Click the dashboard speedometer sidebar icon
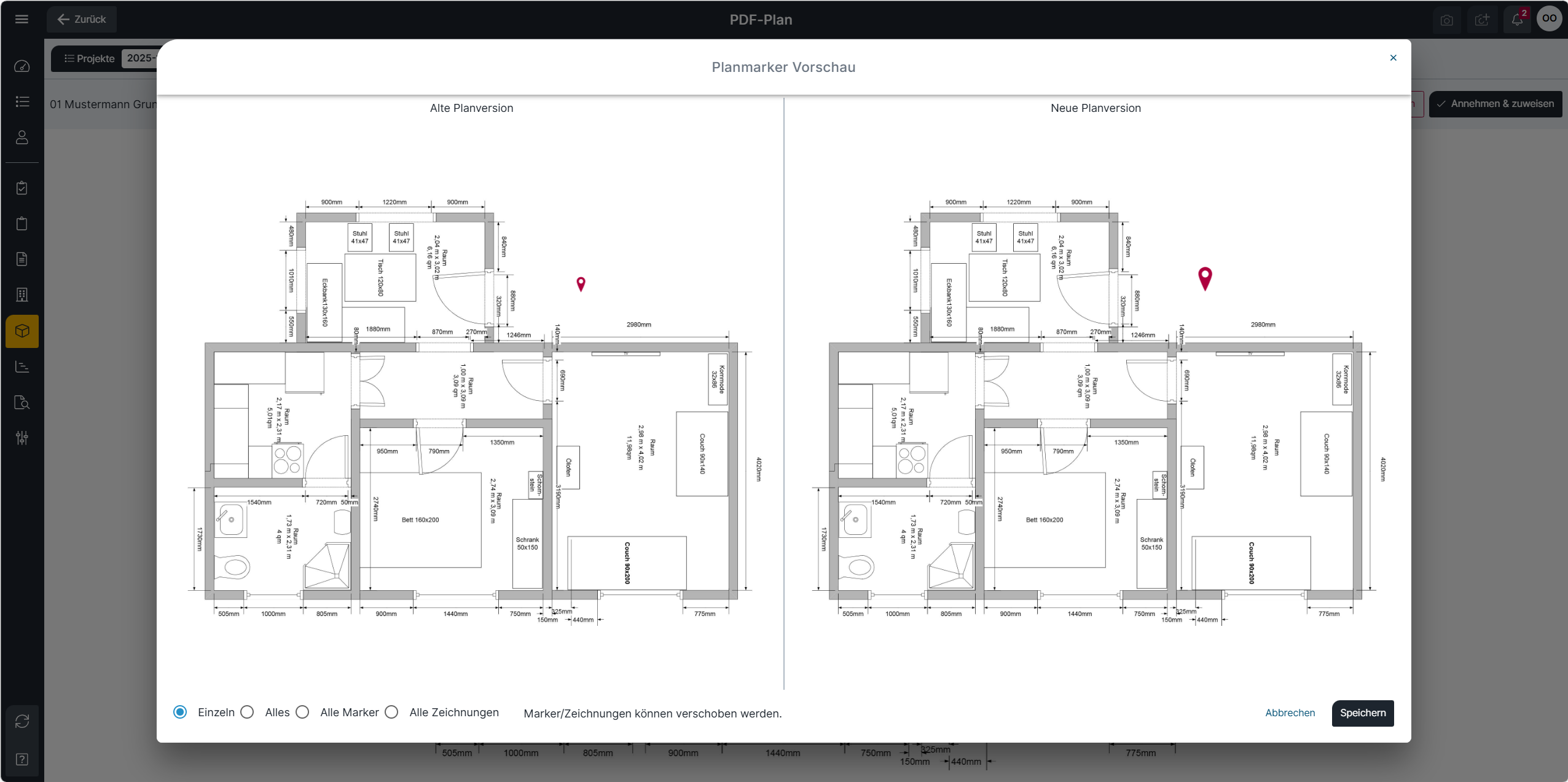The height and width of the screenshot is (782, 1568). tap(22, 66)
